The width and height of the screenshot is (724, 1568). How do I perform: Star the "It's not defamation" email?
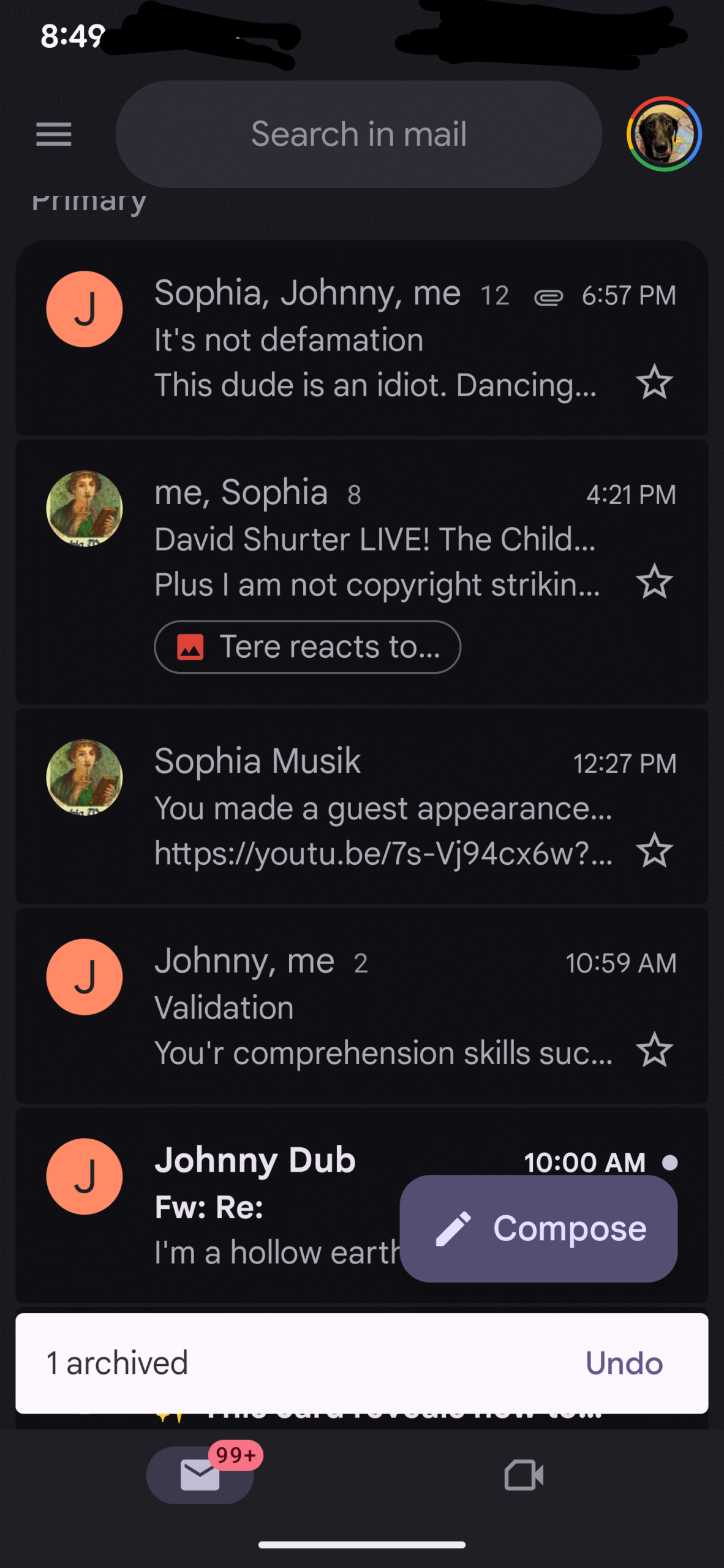point(654,382)
